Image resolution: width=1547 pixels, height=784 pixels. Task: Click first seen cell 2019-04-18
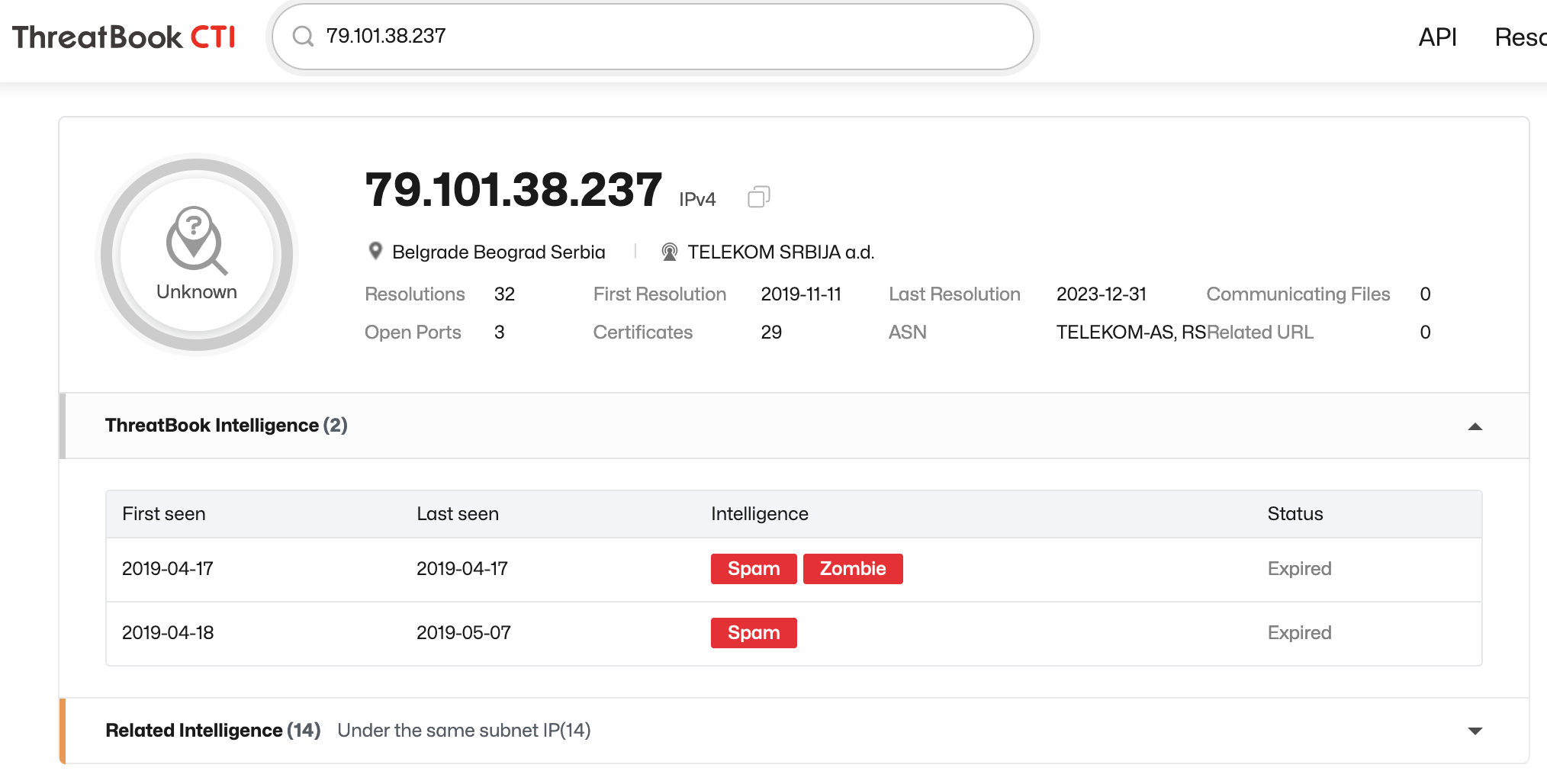click(x=168, y=633)
